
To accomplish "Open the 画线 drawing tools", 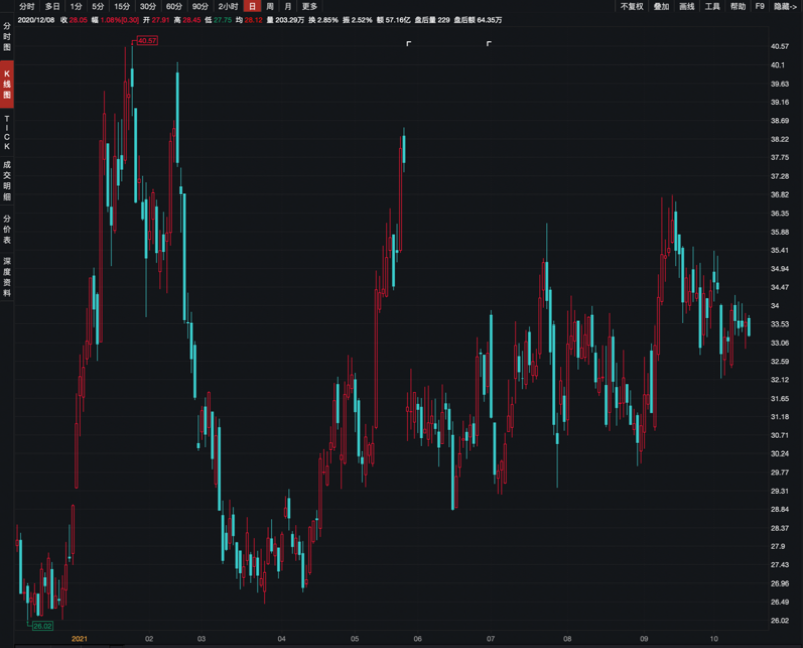I will (687, 7).
